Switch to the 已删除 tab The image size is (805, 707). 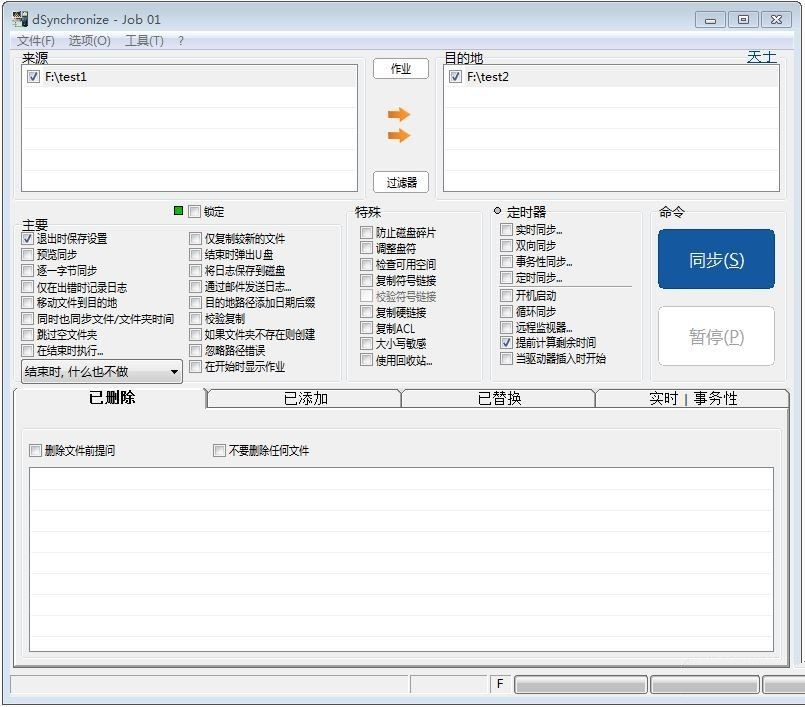110,398
